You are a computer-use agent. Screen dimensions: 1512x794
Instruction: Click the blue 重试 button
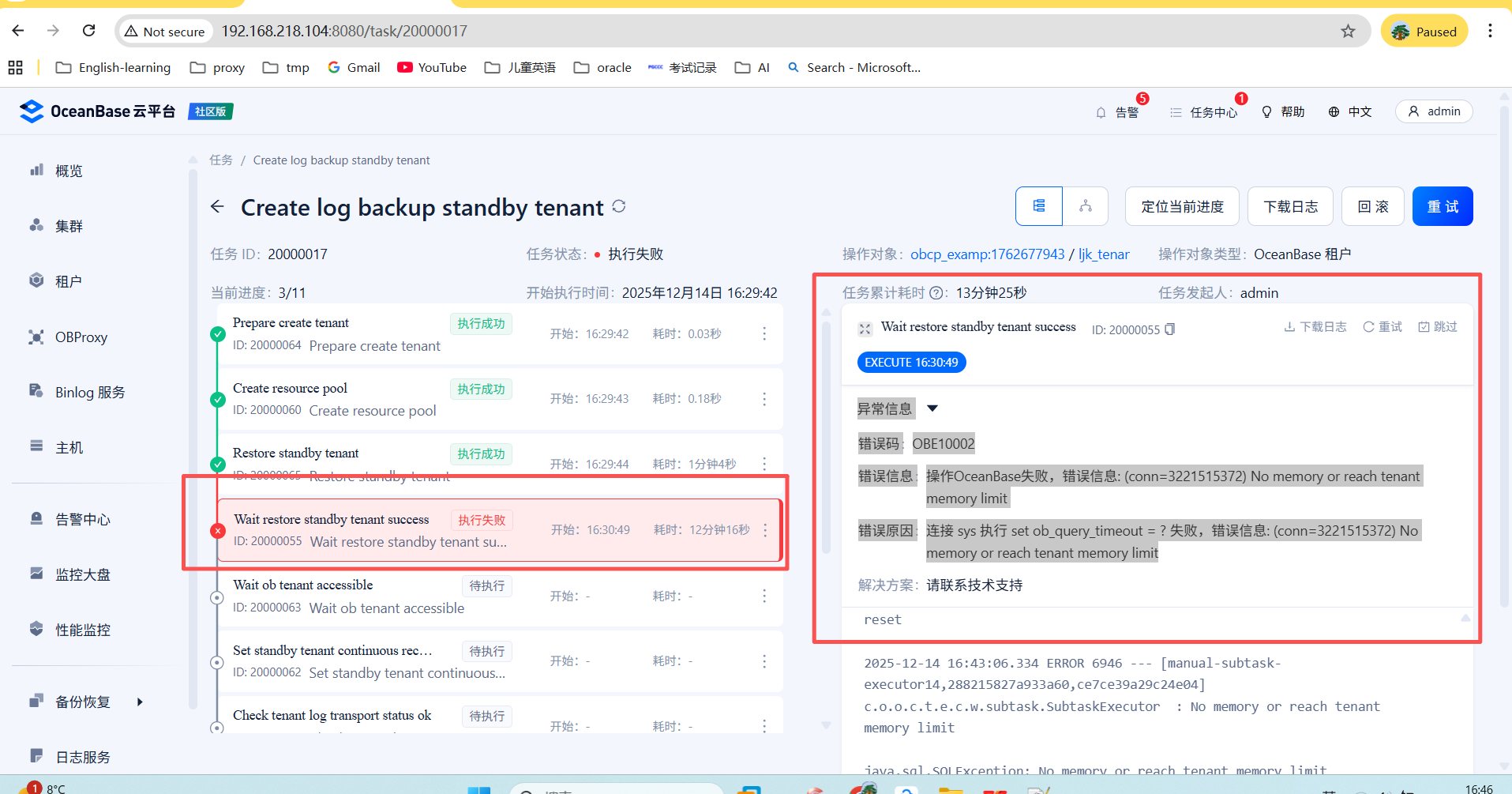point(1442,206)
